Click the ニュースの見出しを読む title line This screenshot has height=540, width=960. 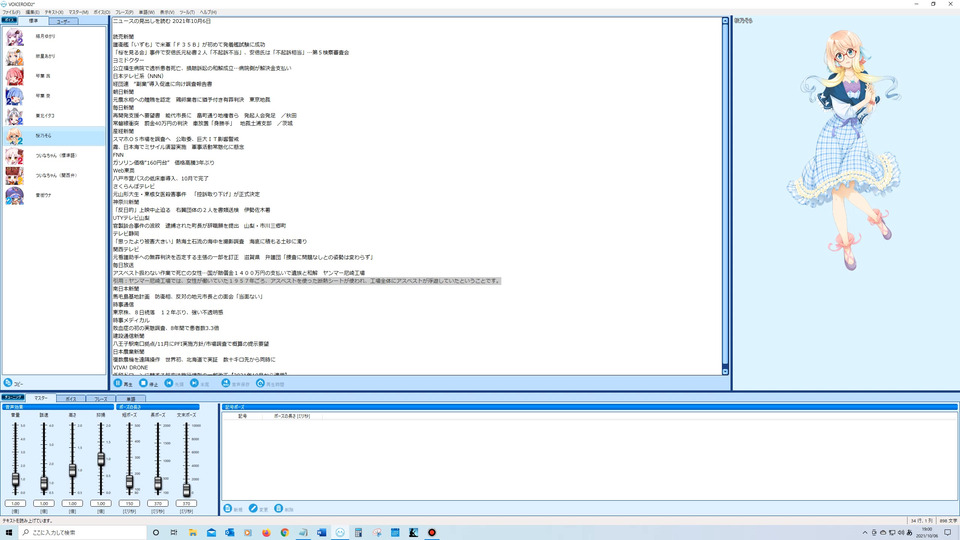coord(162,21)
